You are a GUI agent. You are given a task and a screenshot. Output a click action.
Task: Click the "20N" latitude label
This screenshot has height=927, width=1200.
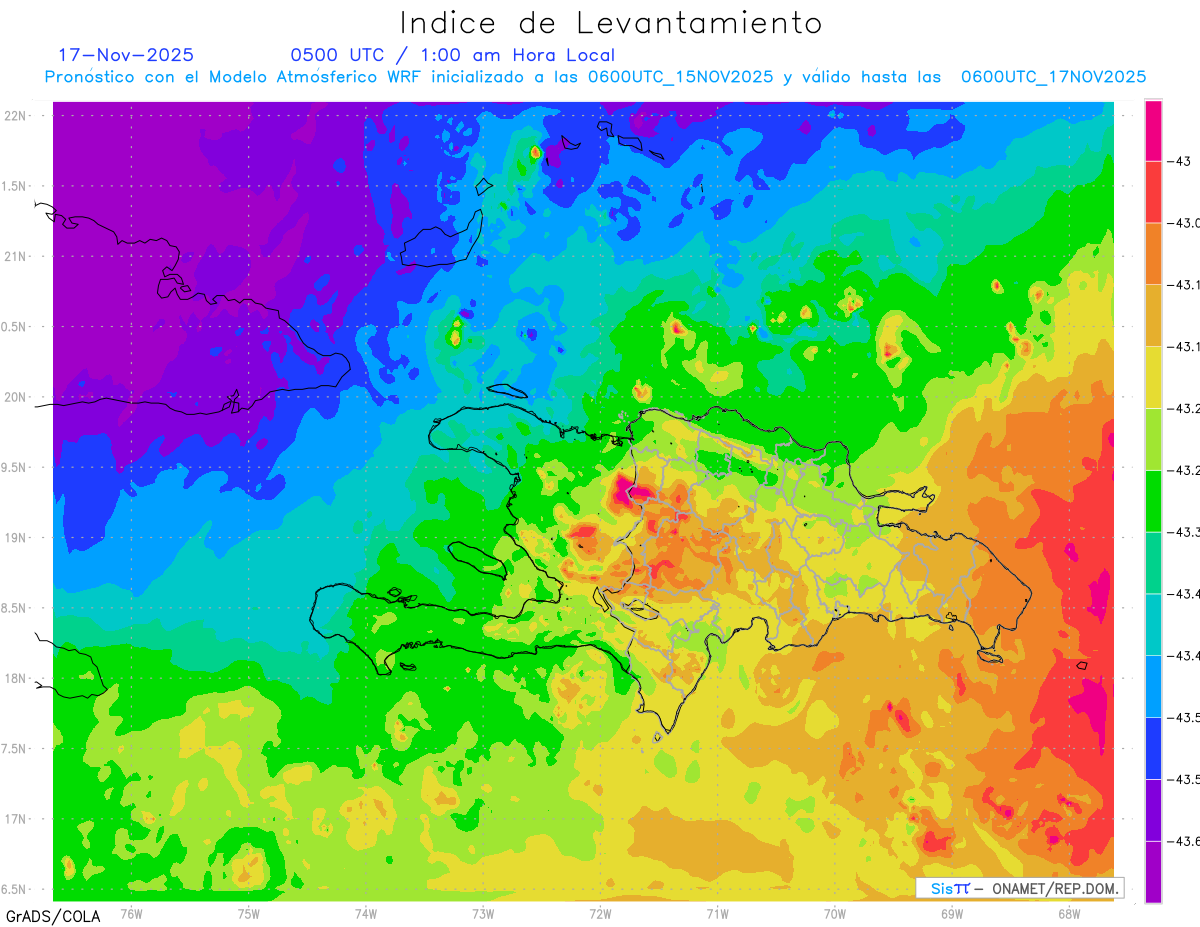click(x=16, y=397)
